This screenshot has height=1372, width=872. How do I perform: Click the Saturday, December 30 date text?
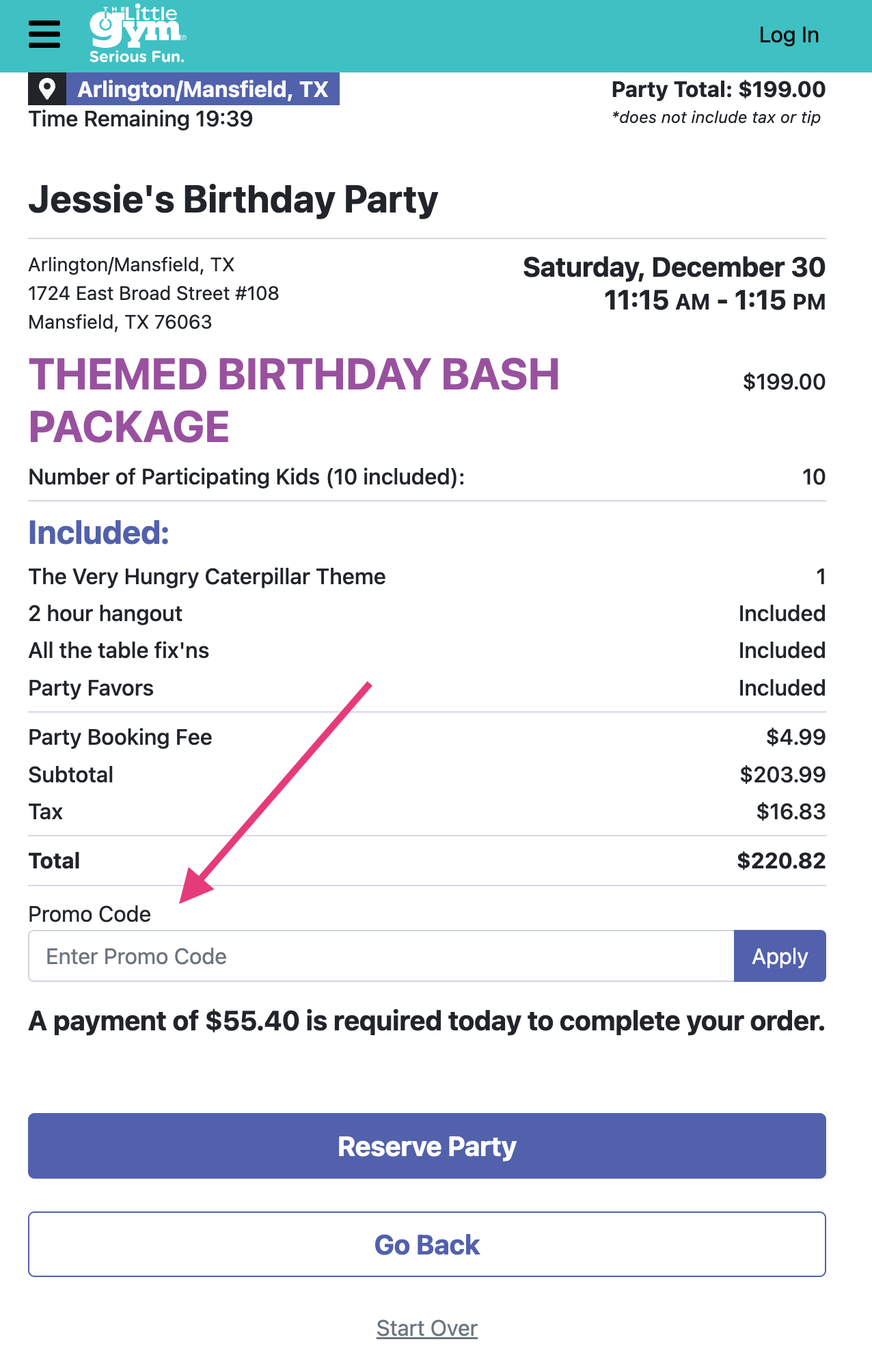pos(674,268)
